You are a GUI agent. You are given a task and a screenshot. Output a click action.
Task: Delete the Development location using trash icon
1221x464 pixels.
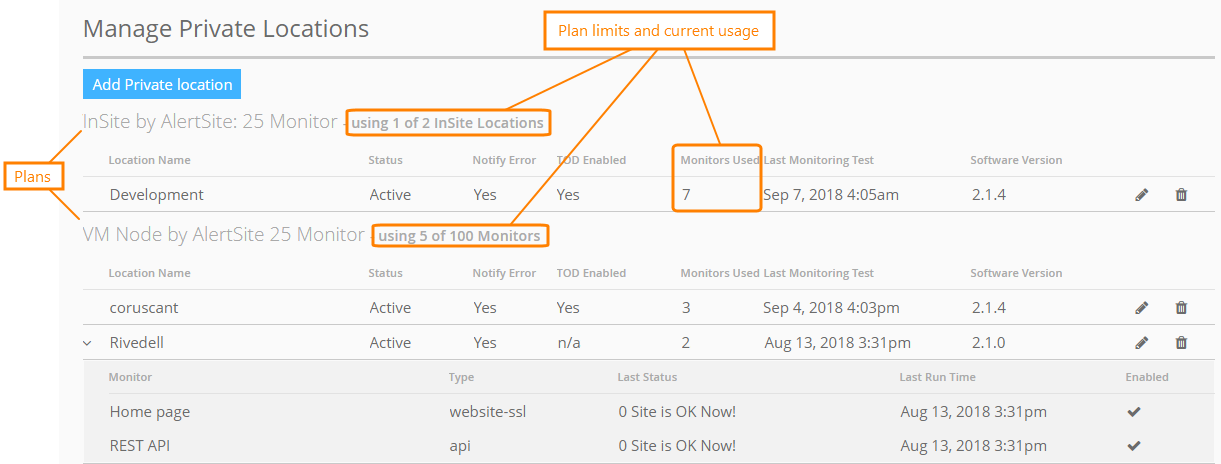[x=1181, y=195]
